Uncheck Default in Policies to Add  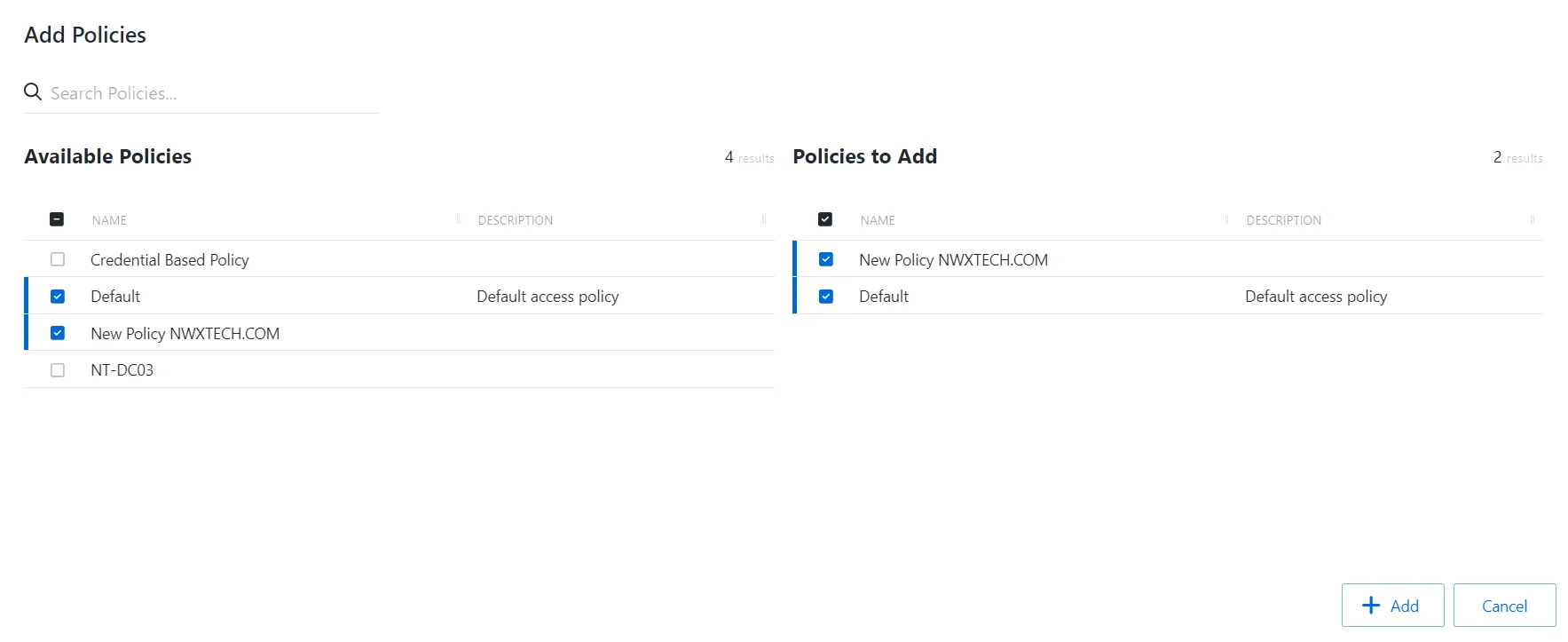[826, 297]
